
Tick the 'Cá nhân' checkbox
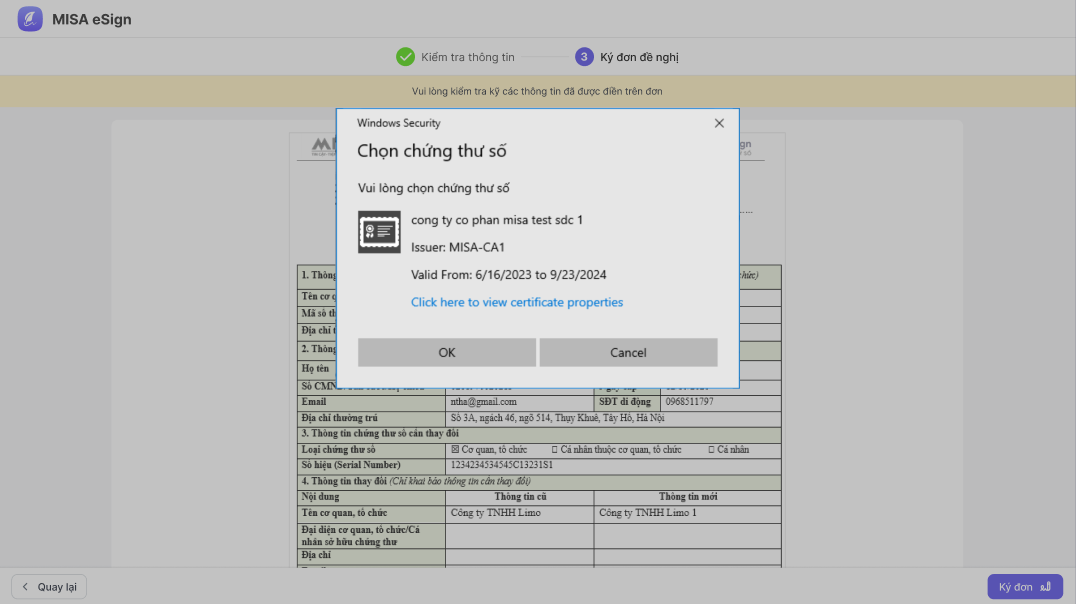point(711,450)
